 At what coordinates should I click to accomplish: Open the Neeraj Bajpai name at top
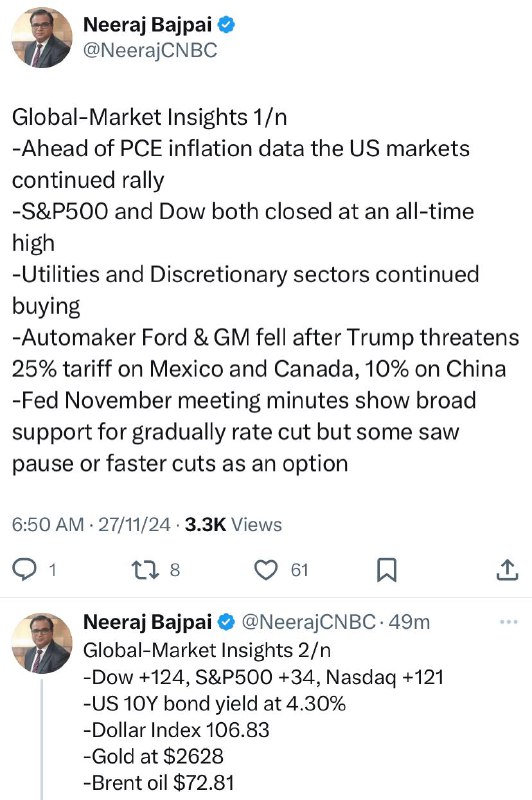pyautogui.click(x=147, y=24)
